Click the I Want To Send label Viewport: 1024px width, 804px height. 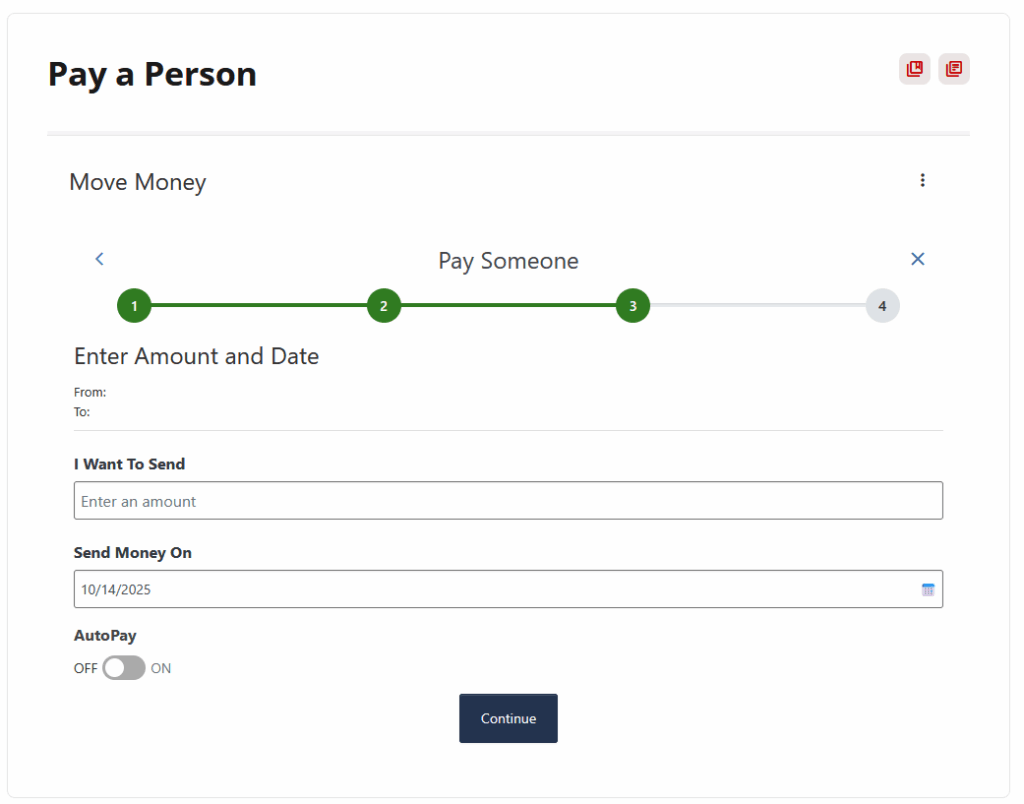tap(130, 464)
